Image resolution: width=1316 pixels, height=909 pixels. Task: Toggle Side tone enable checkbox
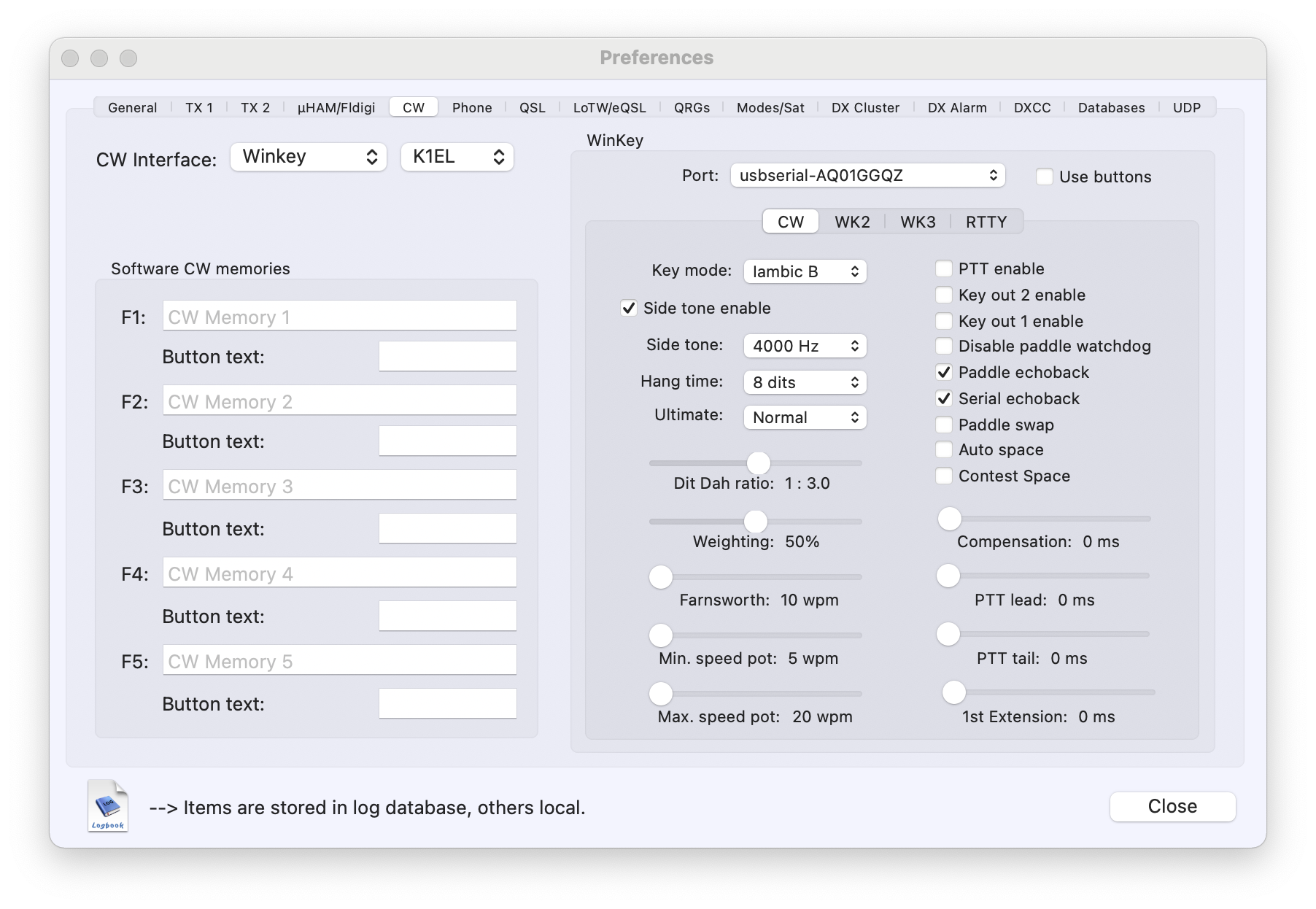(629, 309)
